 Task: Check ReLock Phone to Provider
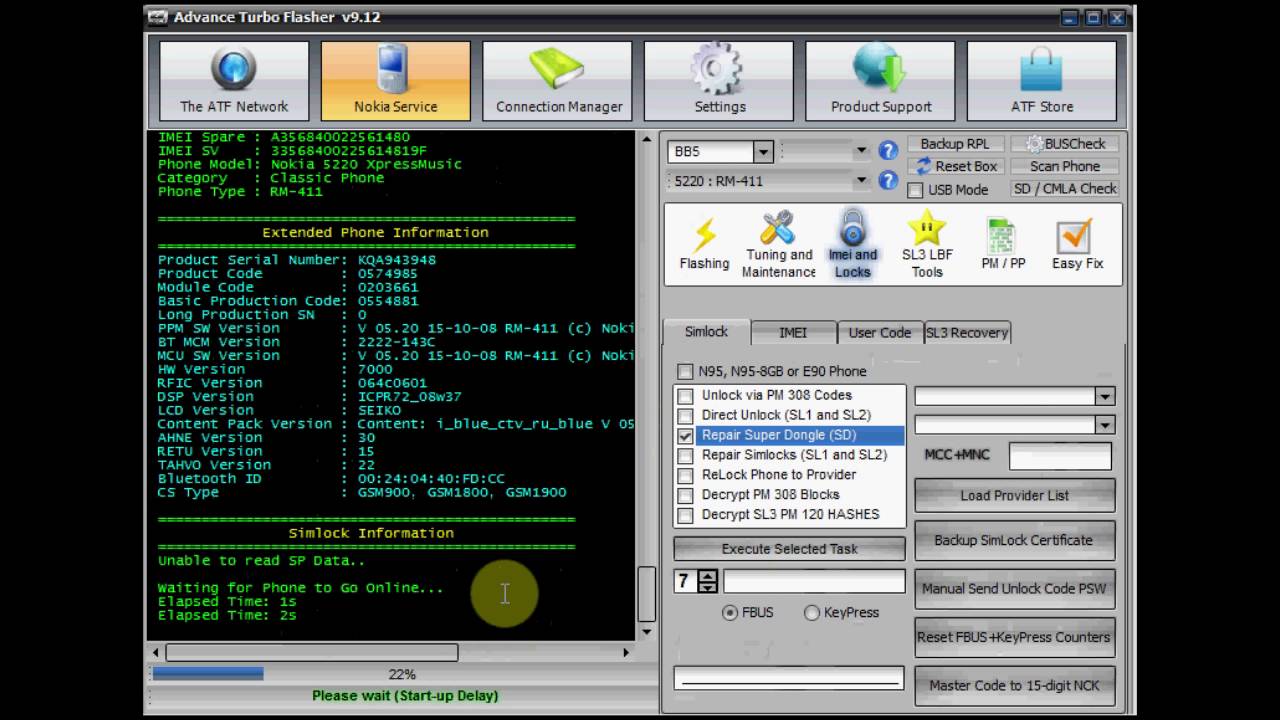[x=685, y=475]
